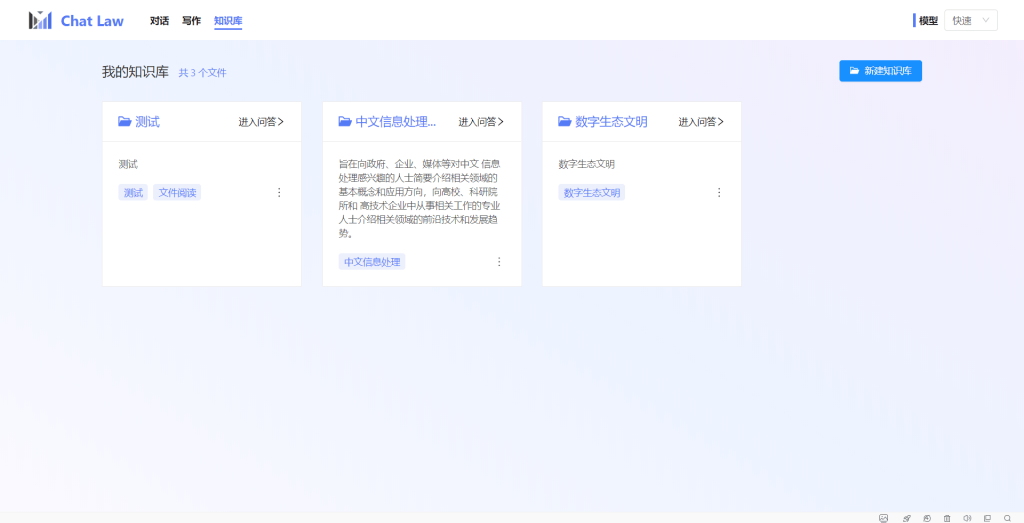Switch to the 写作 tab
The width and height of the screenshot is (1024, 523).
[191, 21]
